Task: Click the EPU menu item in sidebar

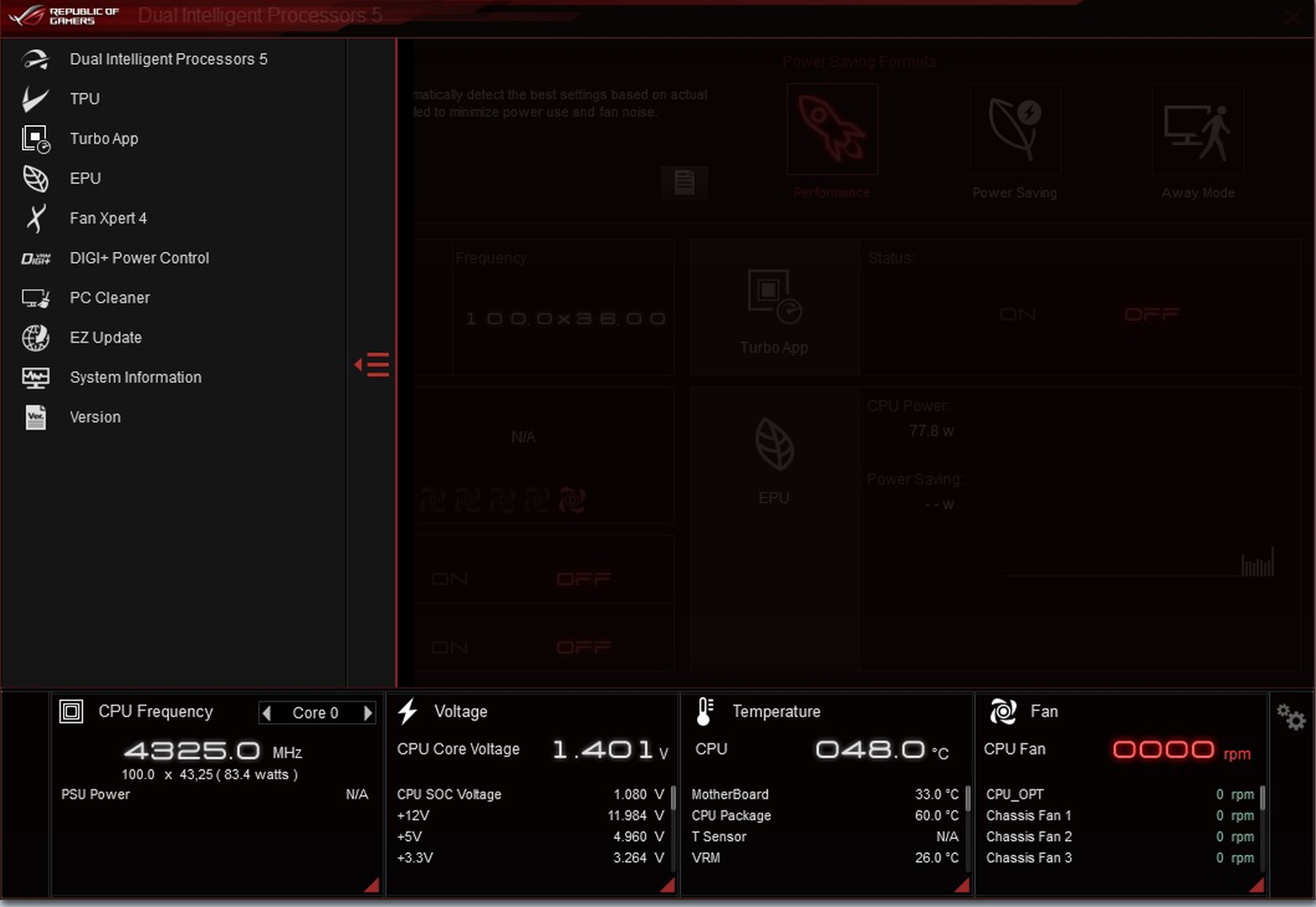Action: [85, 178]
